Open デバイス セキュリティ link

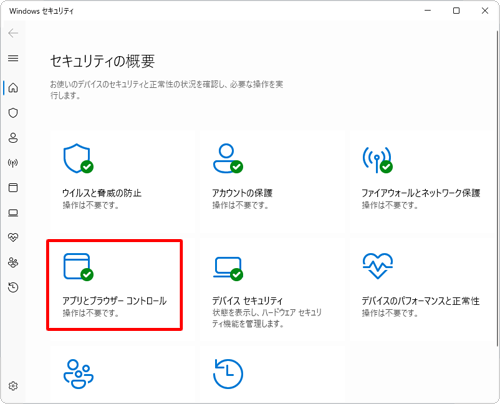point(247,301)
